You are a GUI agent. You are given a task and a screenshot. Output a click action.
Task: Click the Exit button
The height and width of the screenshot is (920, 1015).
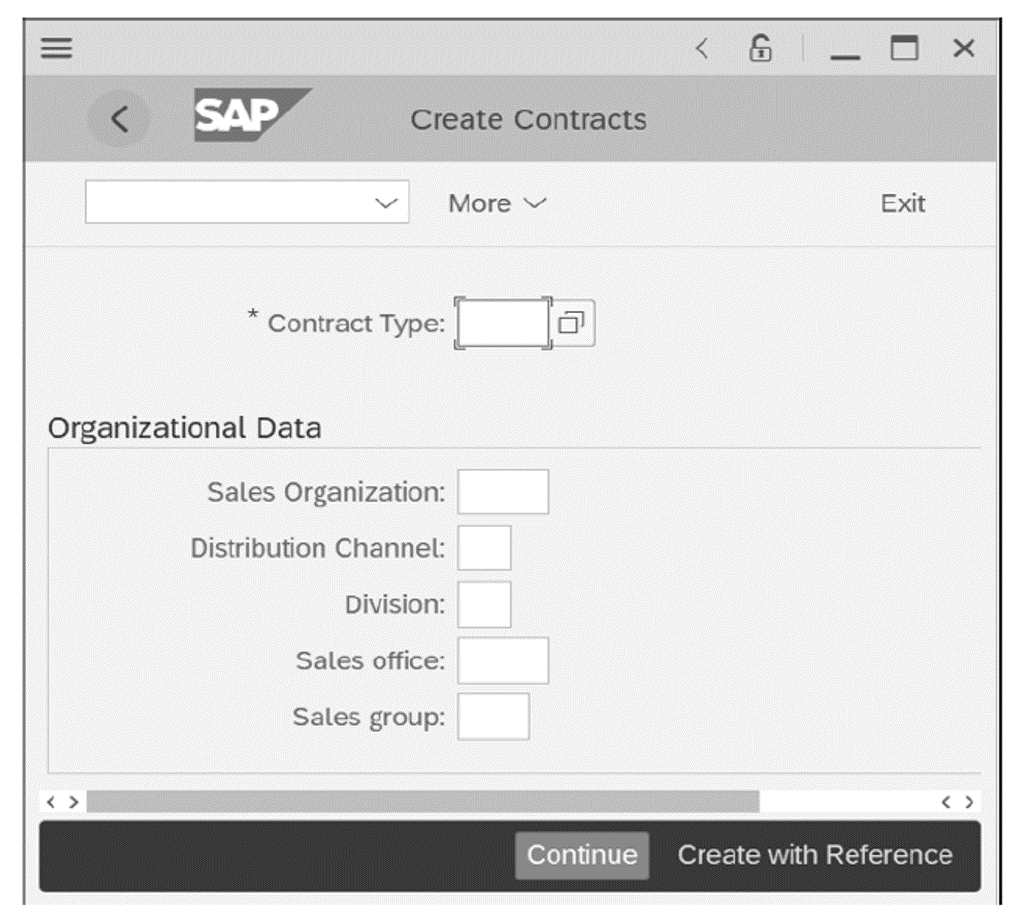[901, 203]
